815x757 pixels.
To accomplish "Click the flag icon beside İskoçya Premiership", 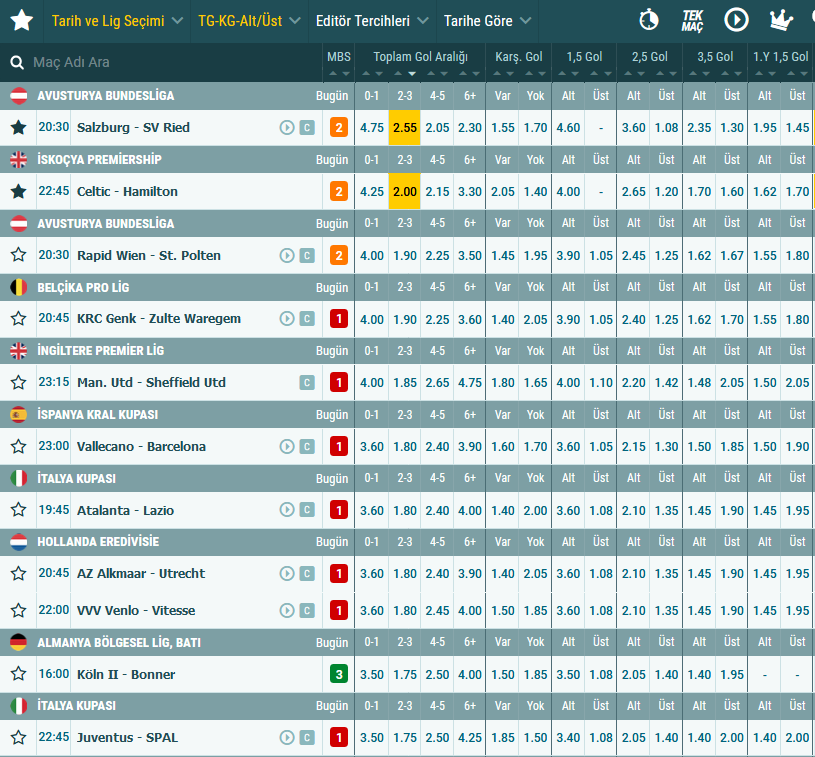I will 19,160.
